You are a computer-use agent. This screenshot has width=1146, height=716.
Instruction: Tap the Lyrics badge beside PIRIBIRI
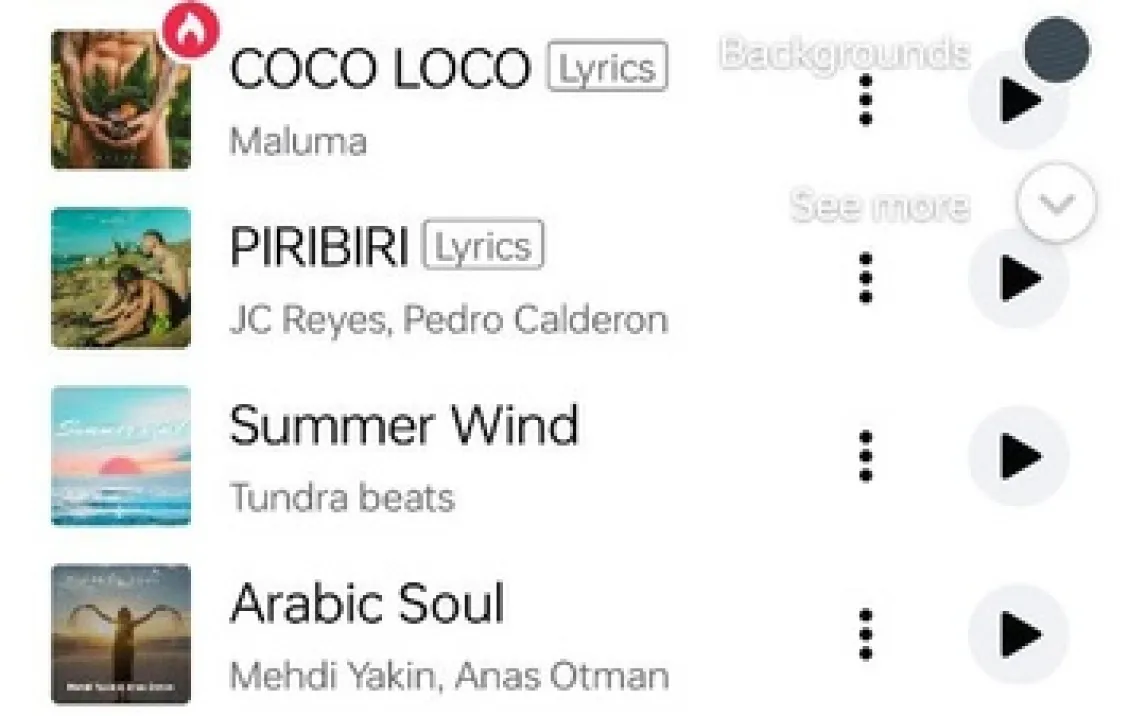click(x=484, y=246)
